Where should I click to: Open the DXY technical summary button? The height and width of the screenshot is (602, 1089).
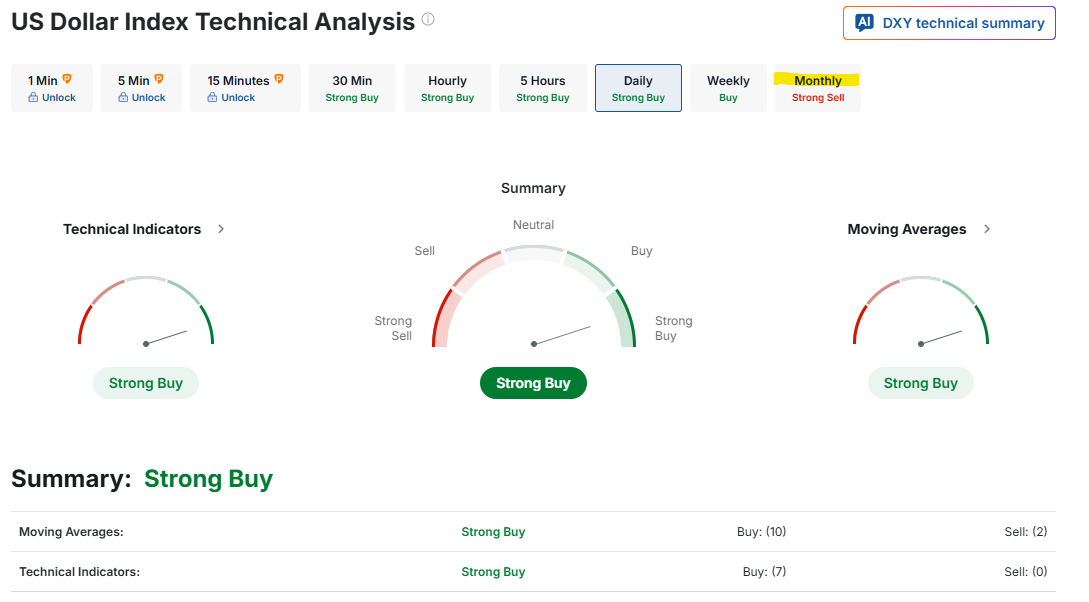tap(949, 23)
